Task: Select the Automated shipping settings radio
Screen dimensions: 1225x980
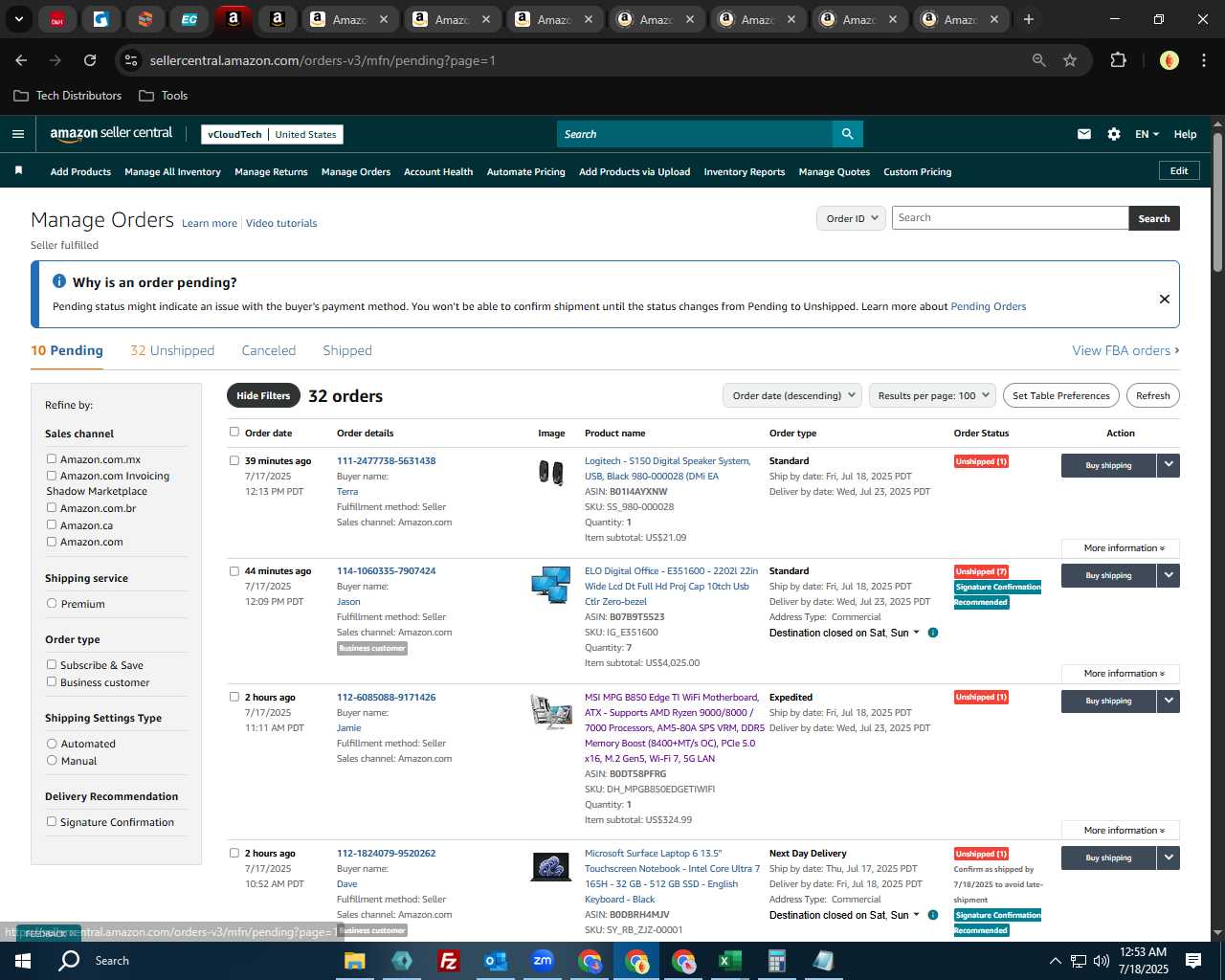Action: tap(52, 744)
